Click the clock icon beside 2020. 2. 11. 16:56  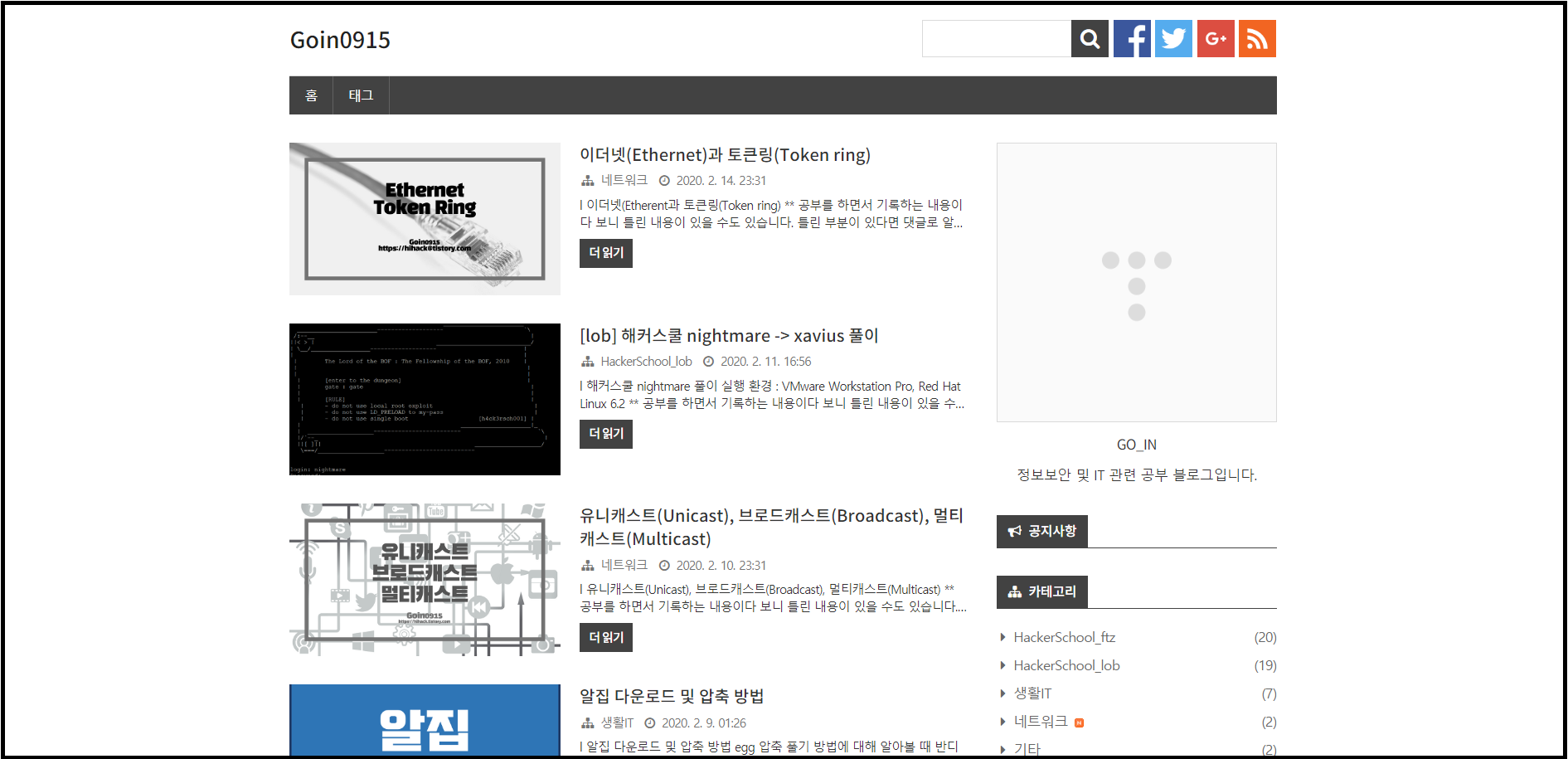708,362
